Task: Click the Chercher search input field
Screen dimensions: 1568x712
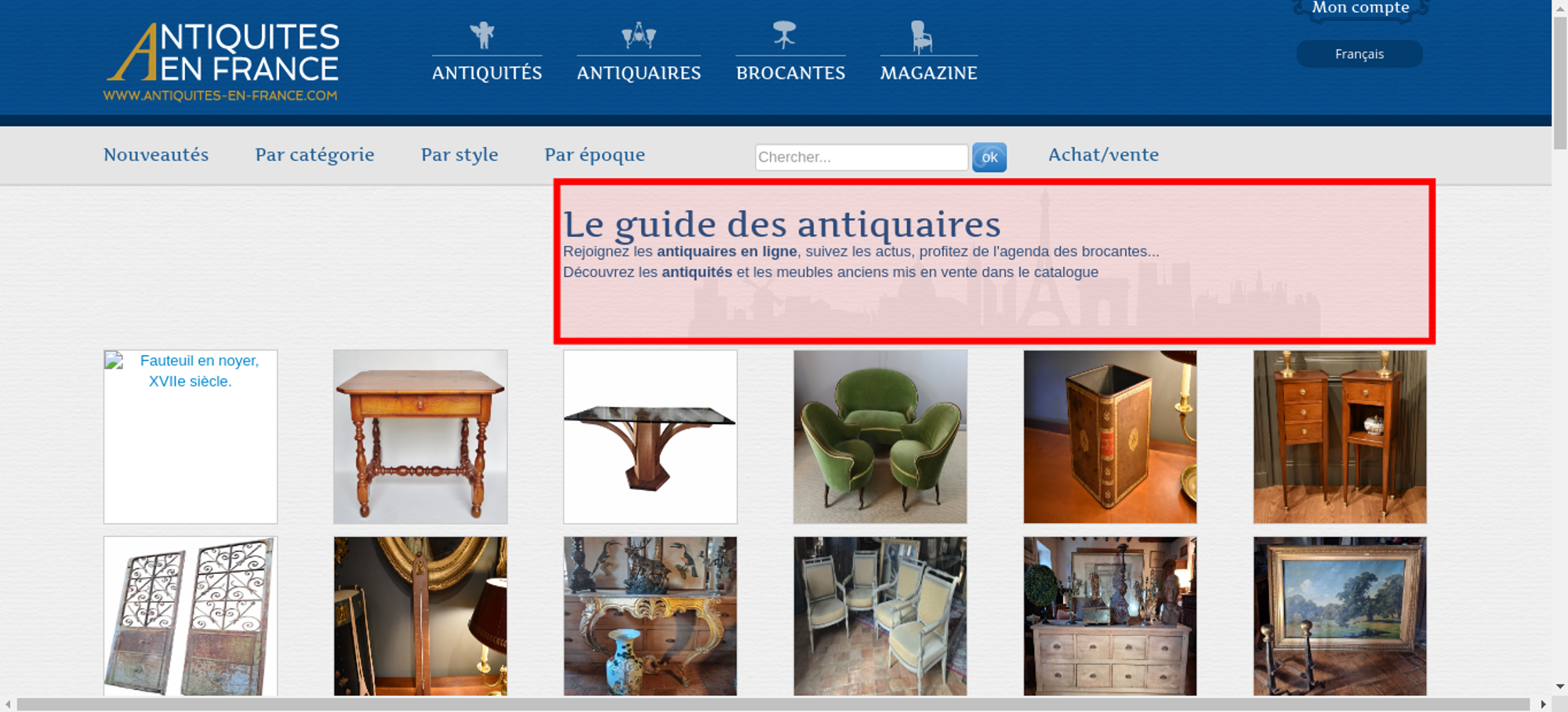Action: coord(861,157)
